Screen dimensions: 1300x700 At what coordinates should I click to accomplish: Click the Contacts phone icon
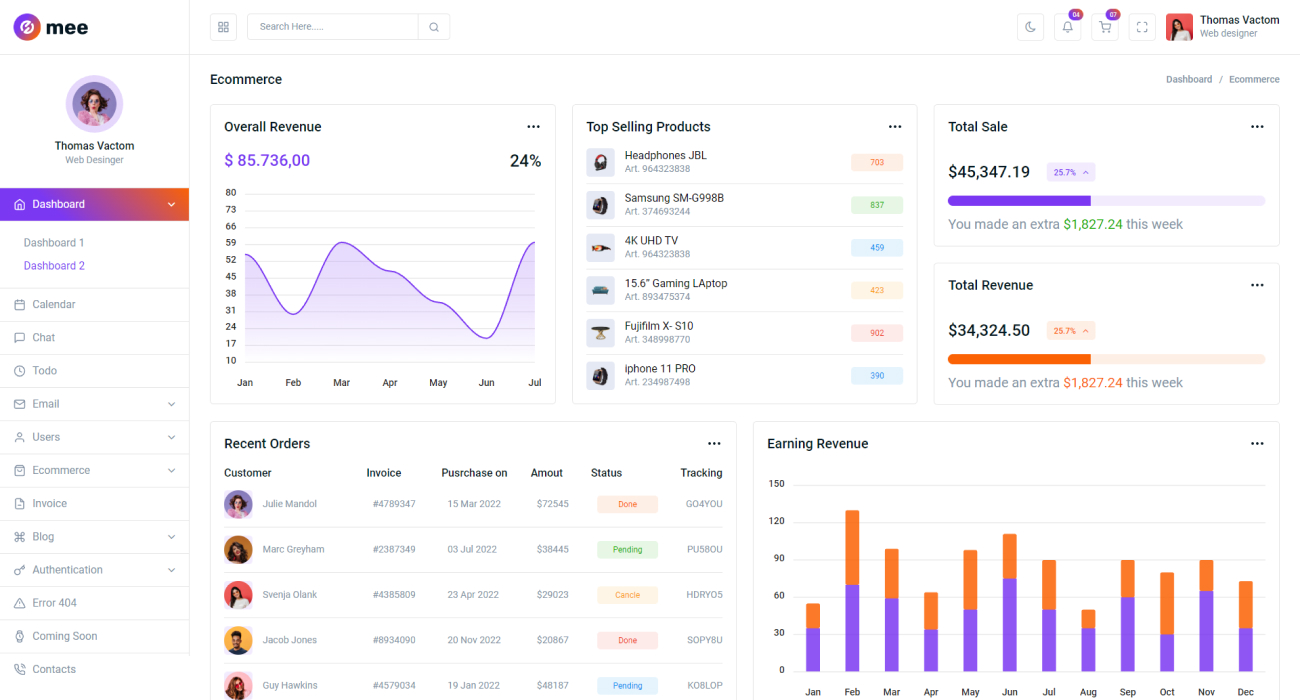click(19, 669)
